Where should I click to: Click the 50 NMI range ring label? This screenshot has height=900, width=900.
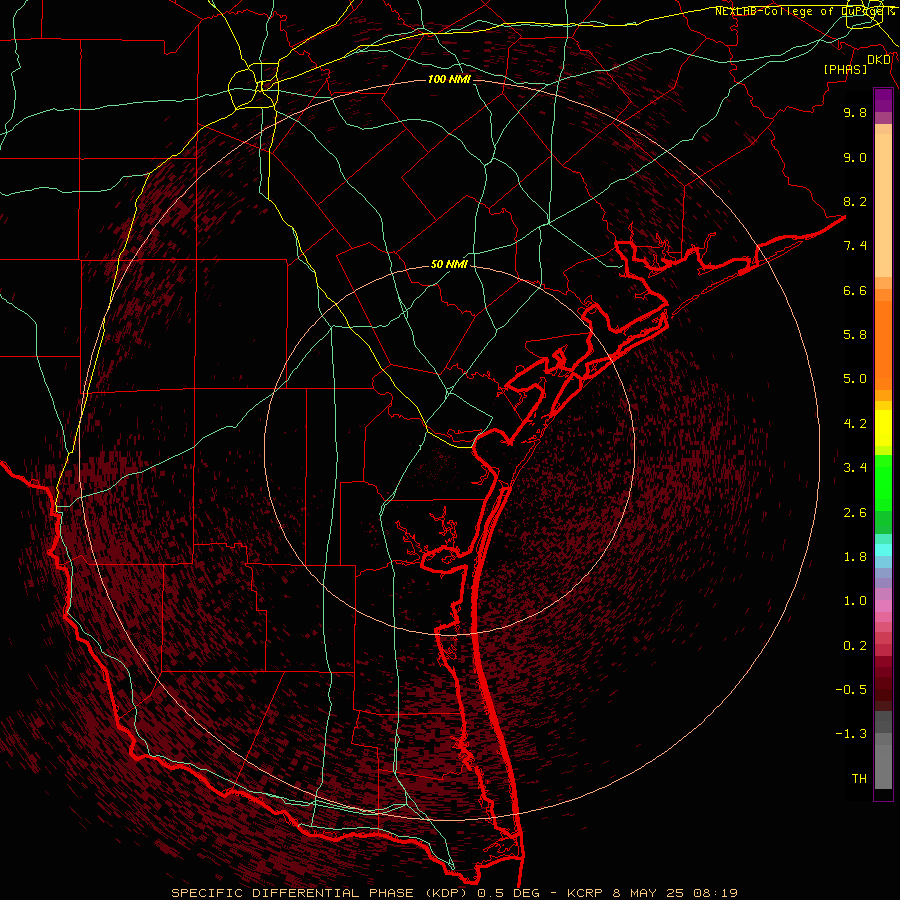click(x=449, y=265)
